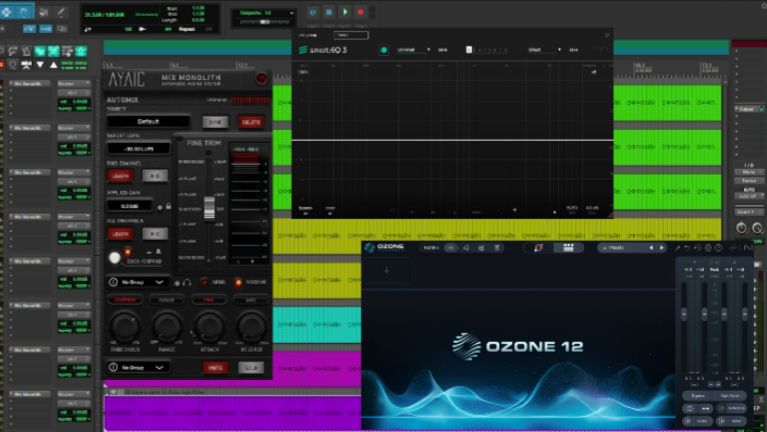Click the Release knob in Mix Monolith
The image size is (767, 432).
pos(251,327)
